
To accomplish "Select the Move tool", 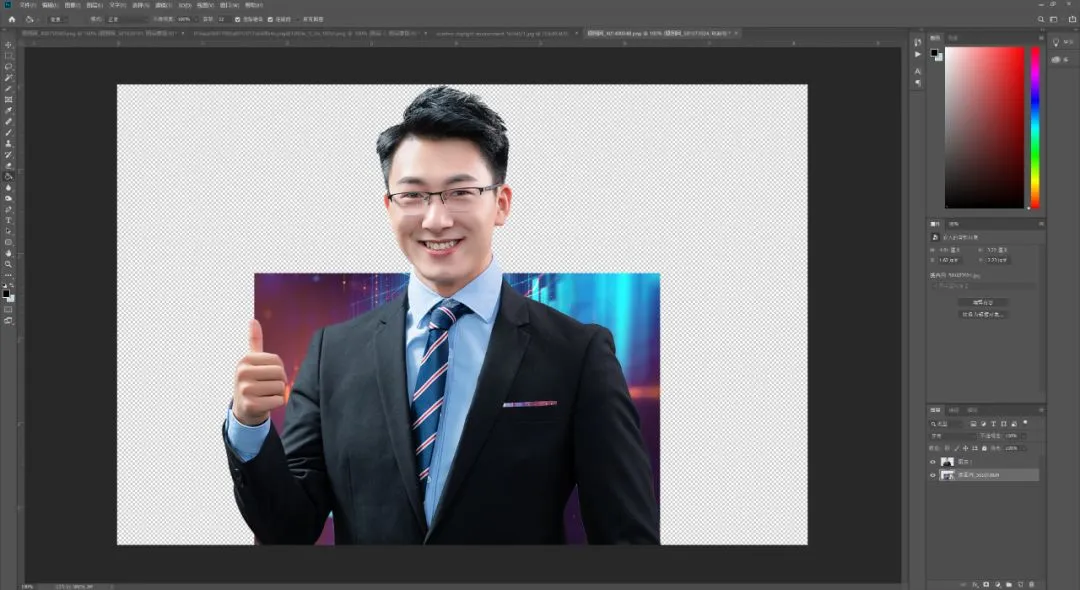I will (8, 45).
